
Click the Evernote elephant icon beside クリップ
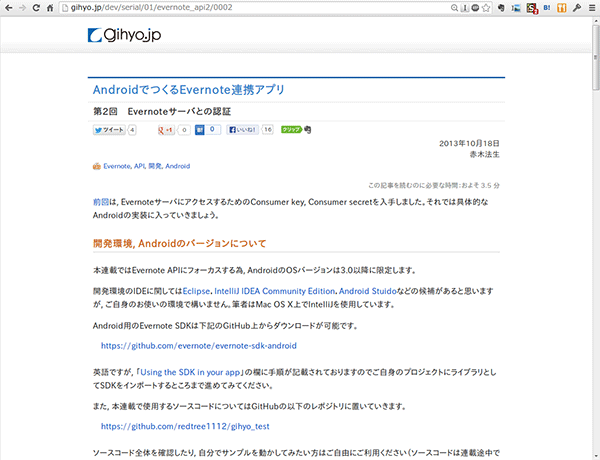(307, 130)
